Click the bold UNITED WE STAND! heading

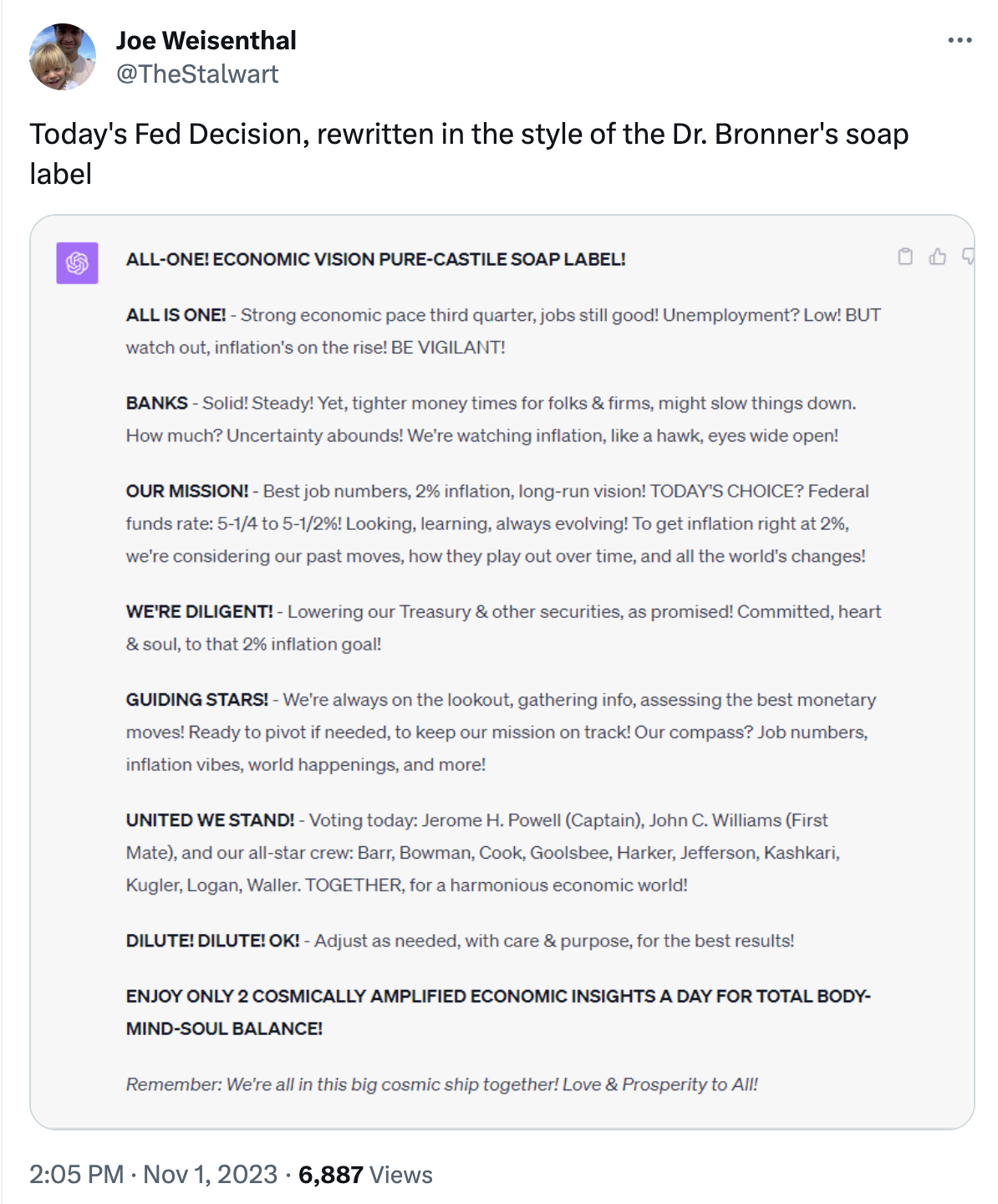click(x=210, y=820)
